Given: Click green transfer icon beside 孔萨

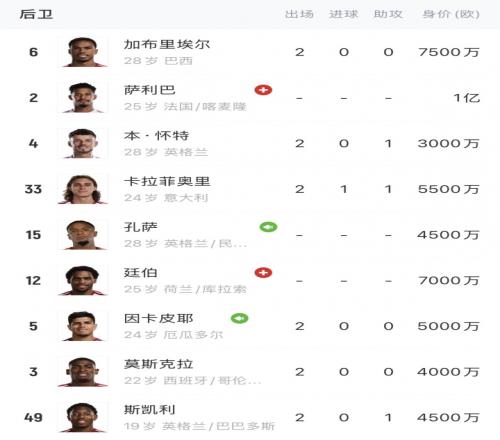Looking at the screenshot, I should pos(268,227).
